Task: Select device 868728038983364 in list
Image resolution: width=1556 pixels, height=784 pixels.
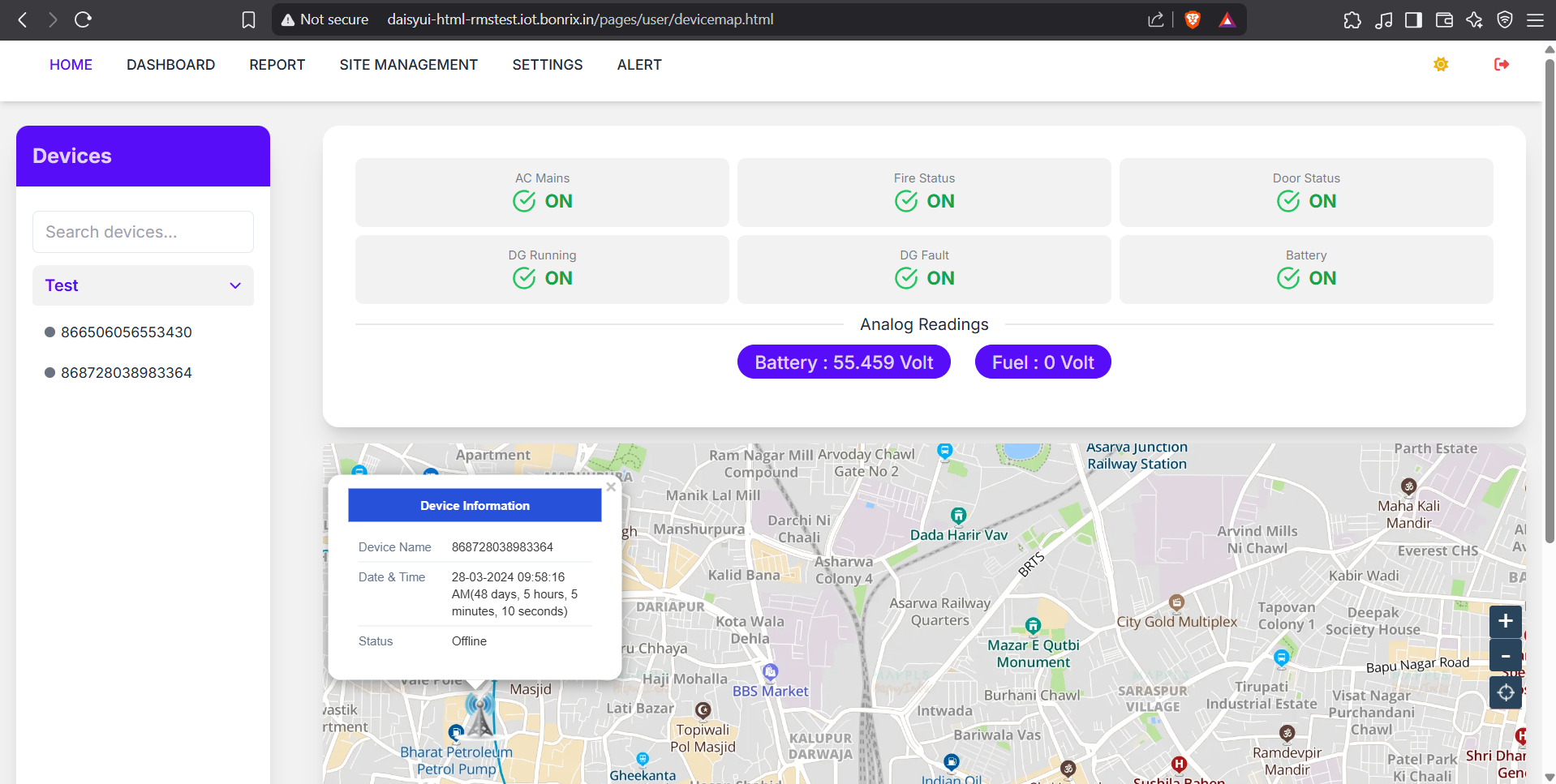Action: tap(127, 373)
